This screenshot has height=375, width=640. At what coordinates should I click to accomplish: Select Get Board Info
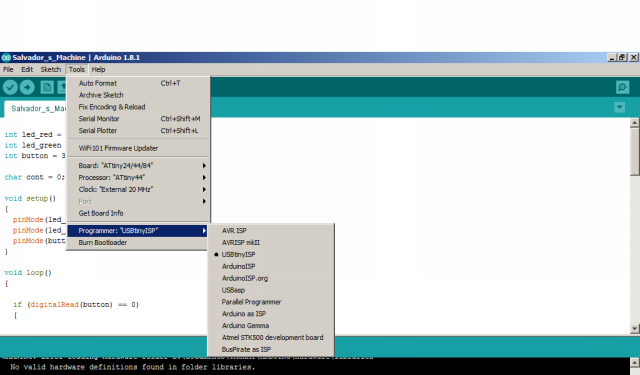[x=138, y=213]
